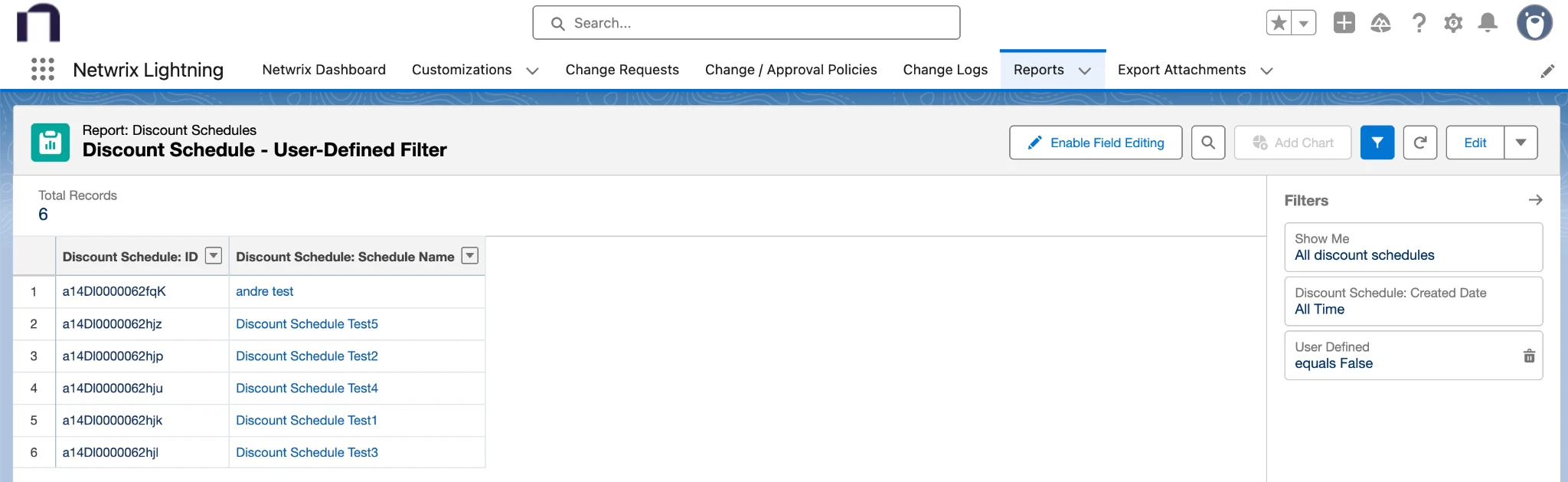The width and height of the screenshot is (1568, 482).
Task: Open Schedule Name column menu
Action: [x=470, y=256]
